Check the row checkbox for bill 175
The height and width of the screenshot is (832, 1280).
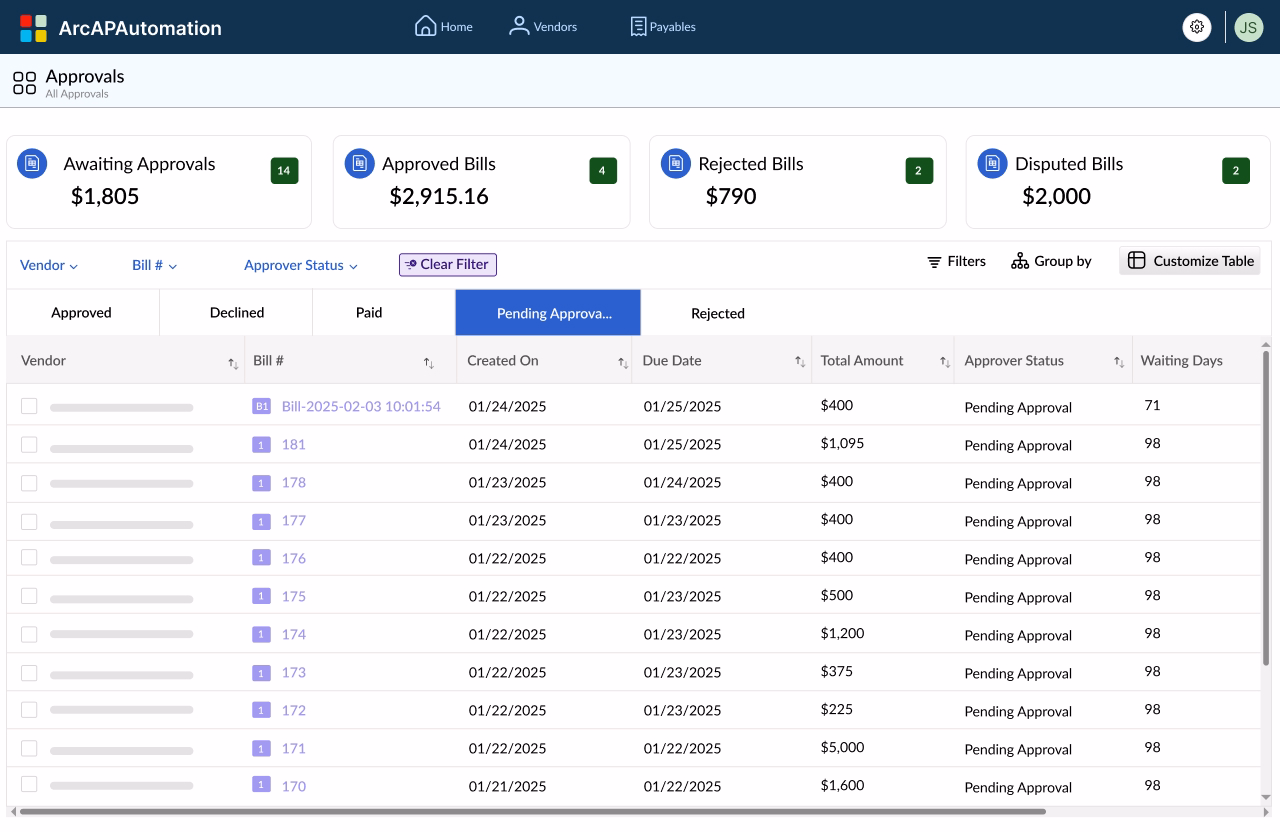pyautogui.click(x=29, y=596)
